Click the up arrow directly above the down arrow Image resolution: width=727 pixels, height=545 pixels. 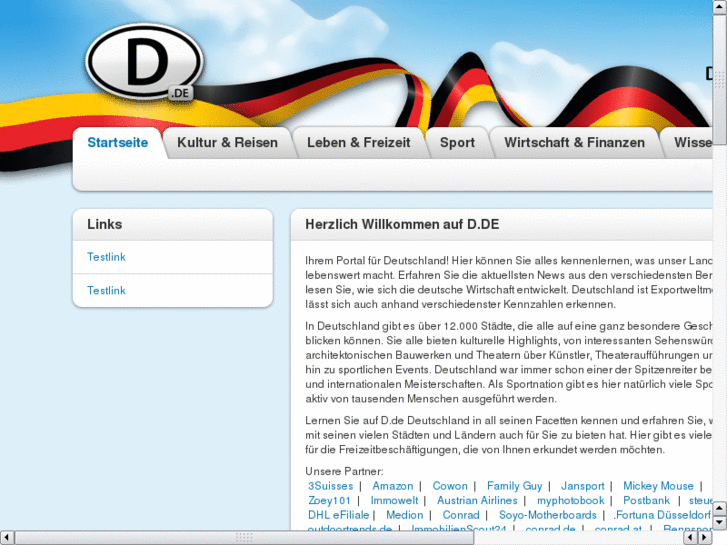(720, 508)
